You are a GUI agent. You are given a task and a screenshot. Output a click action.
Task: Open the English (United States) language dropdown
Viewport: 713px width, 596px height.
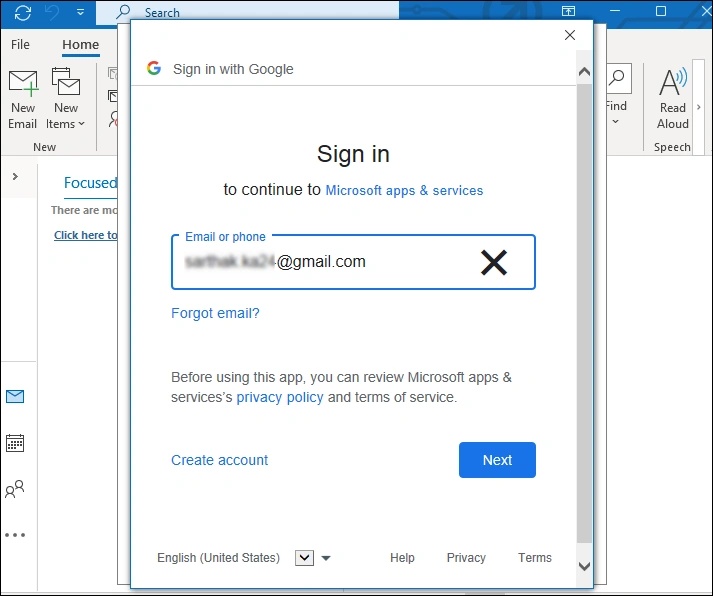(304, 558)
